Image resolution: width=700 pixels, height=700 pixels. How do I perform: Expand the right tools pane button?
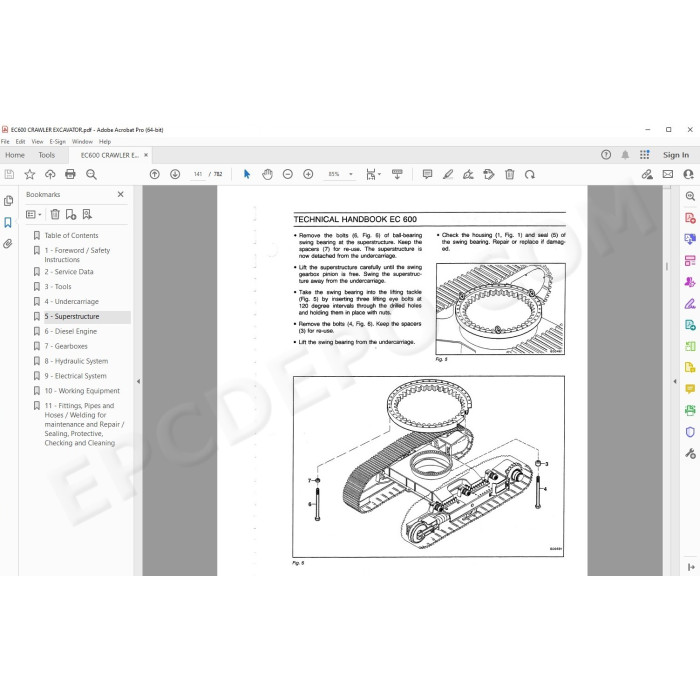(x=691, y=567)
